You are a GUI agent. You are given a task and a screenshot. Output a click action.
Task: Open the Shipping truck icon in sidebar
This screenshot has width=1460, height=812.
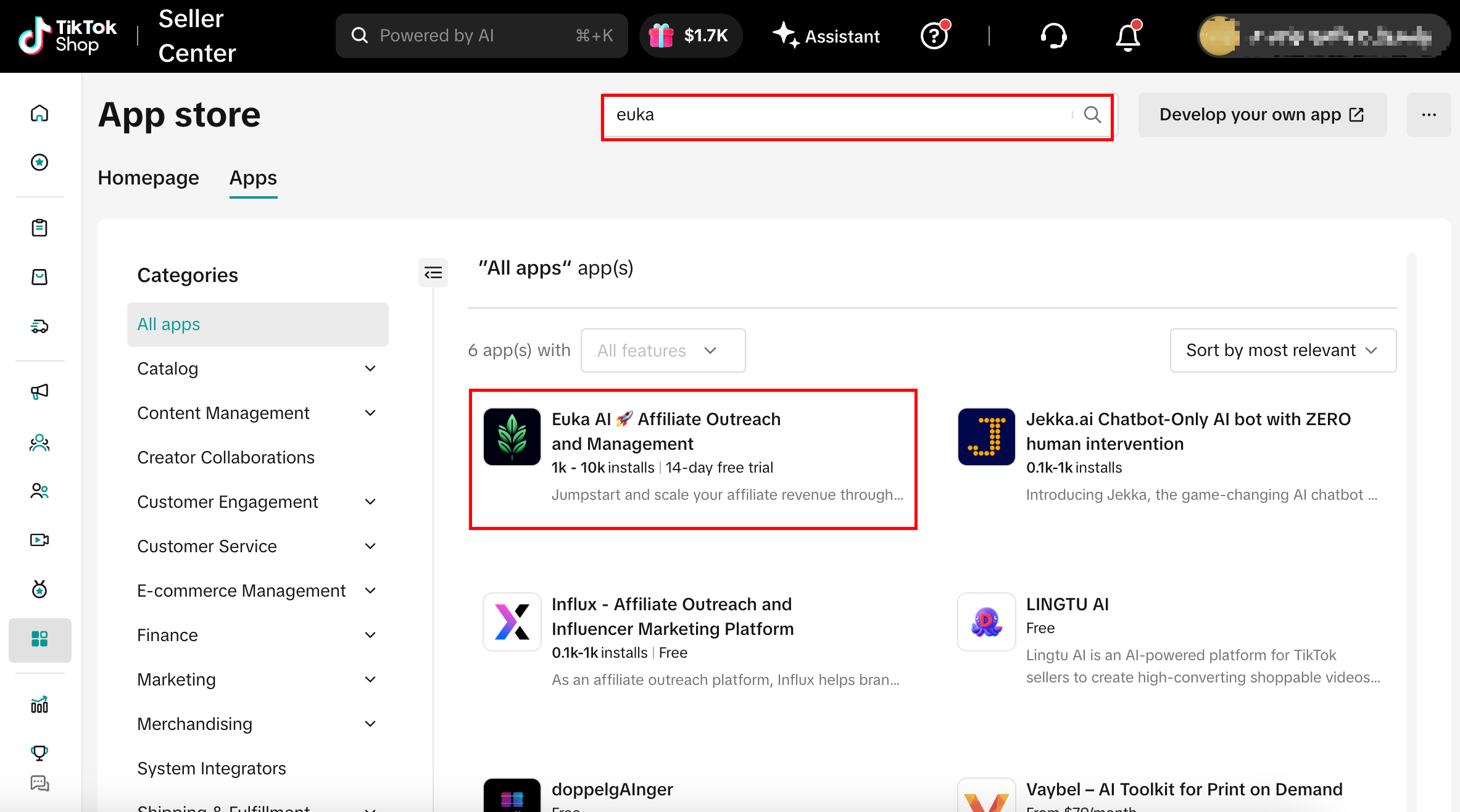point(39,326)
